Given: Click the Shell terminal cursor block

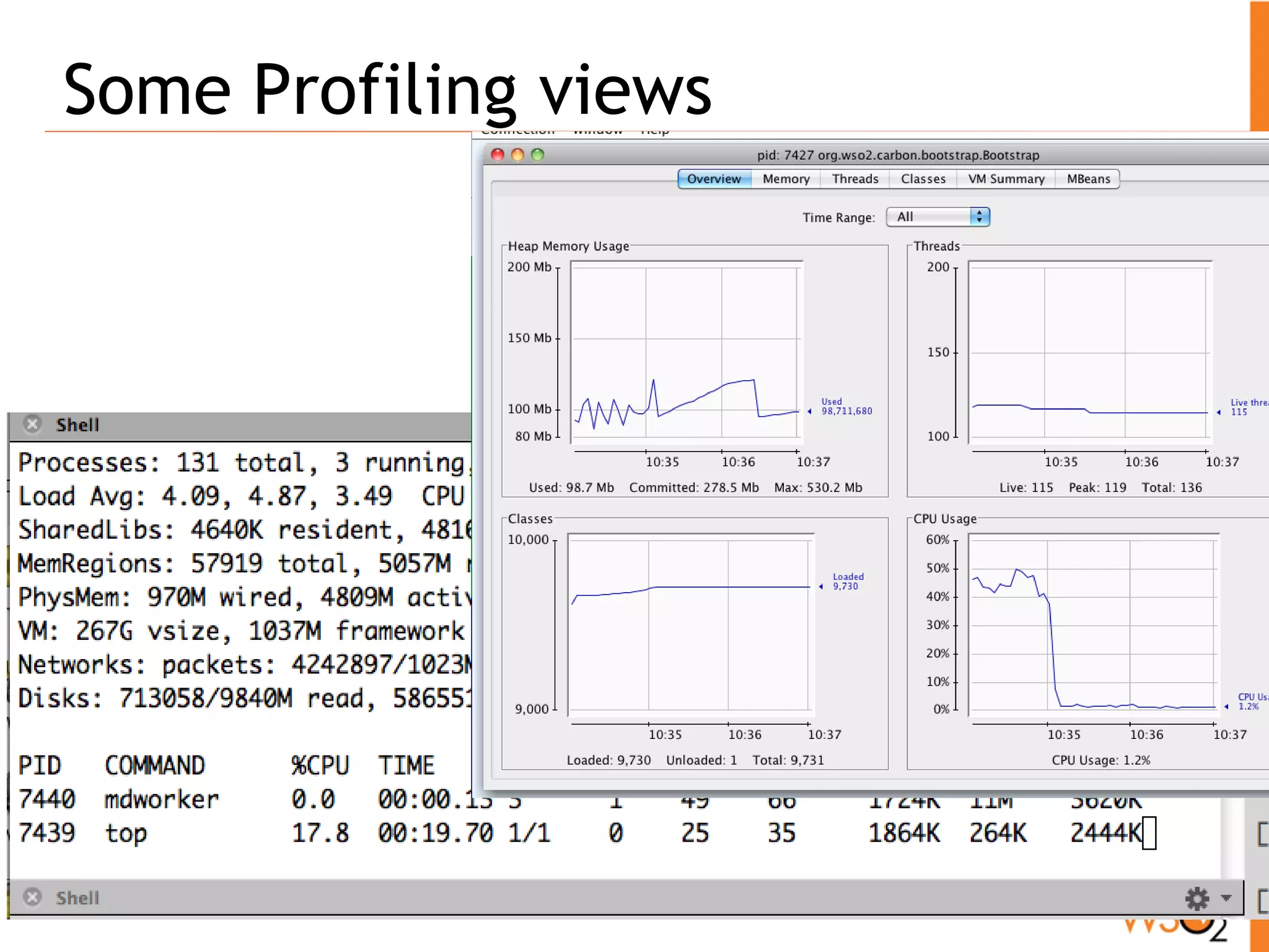Looking at the screenshot, I should point(1149,833).
